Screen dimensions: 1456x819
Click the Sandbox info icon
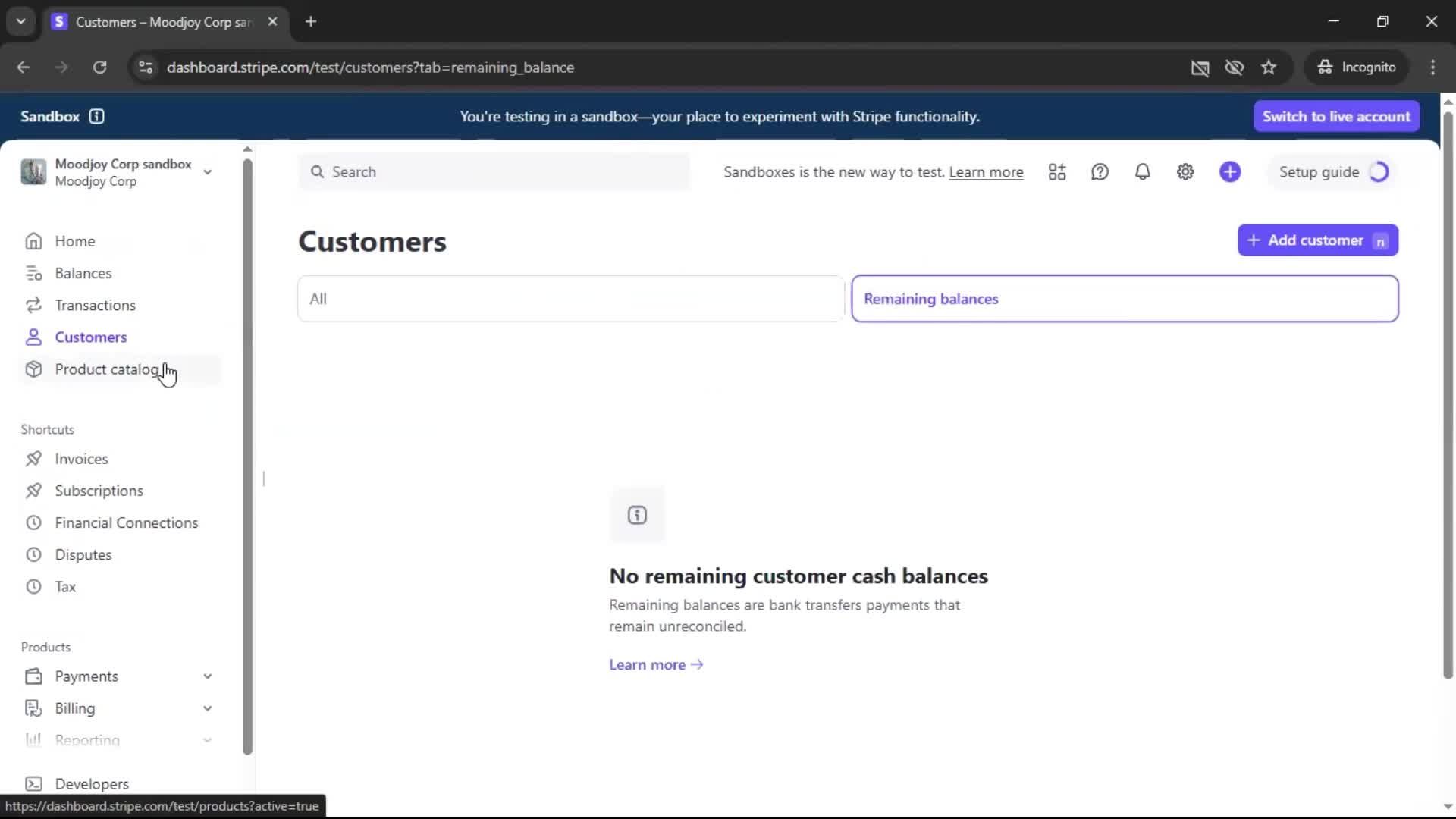click(96, 116)
